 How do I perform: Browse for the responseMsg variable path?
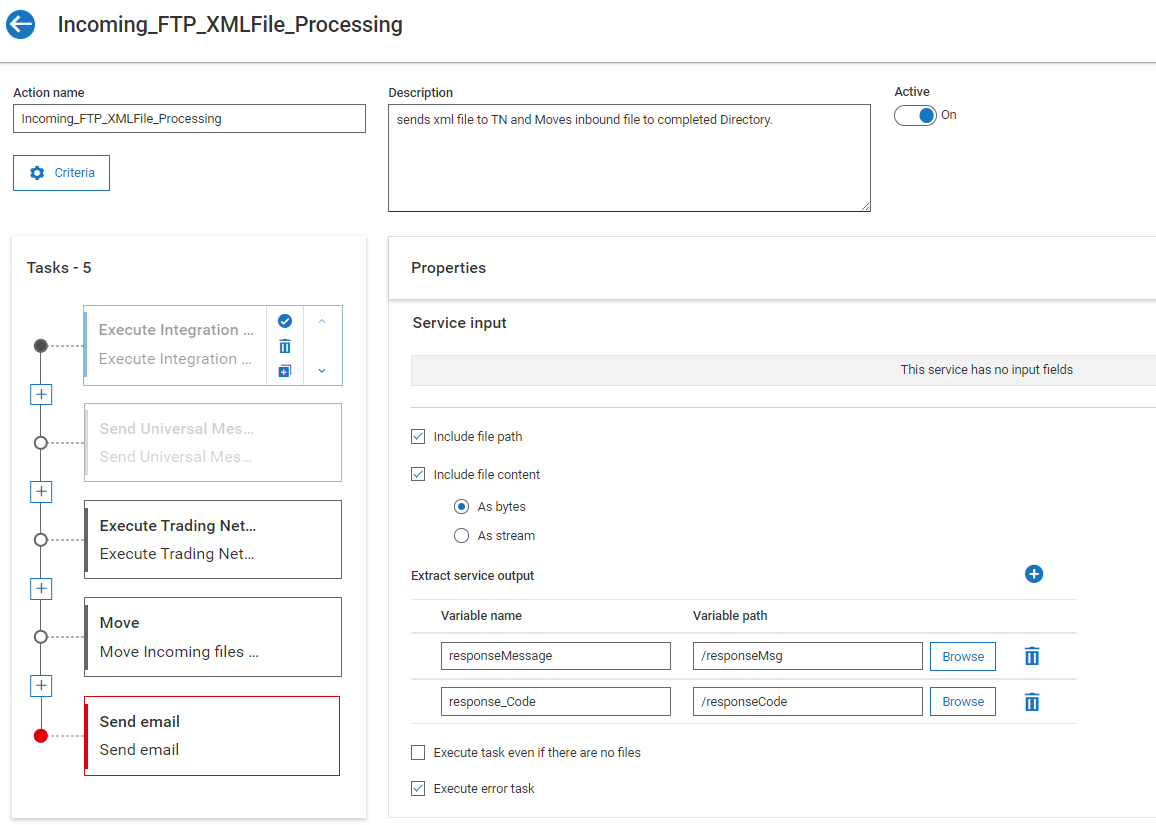tap(962, 656)
